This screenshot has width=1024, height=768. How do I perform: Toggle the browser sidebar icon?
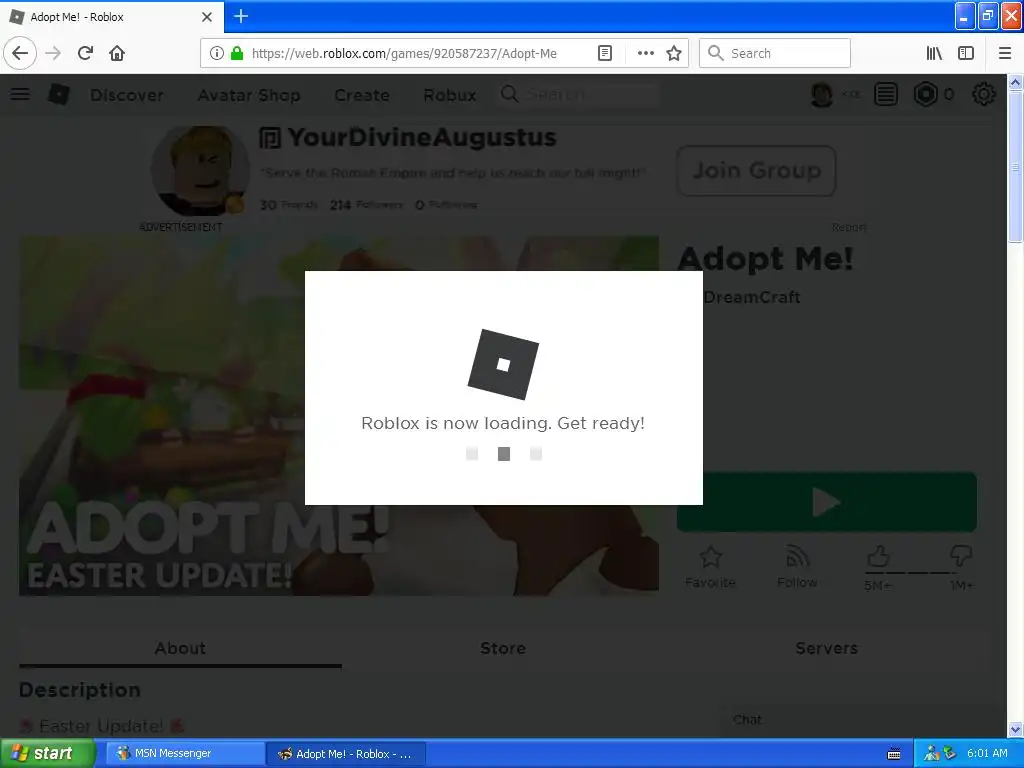[966, 53]
